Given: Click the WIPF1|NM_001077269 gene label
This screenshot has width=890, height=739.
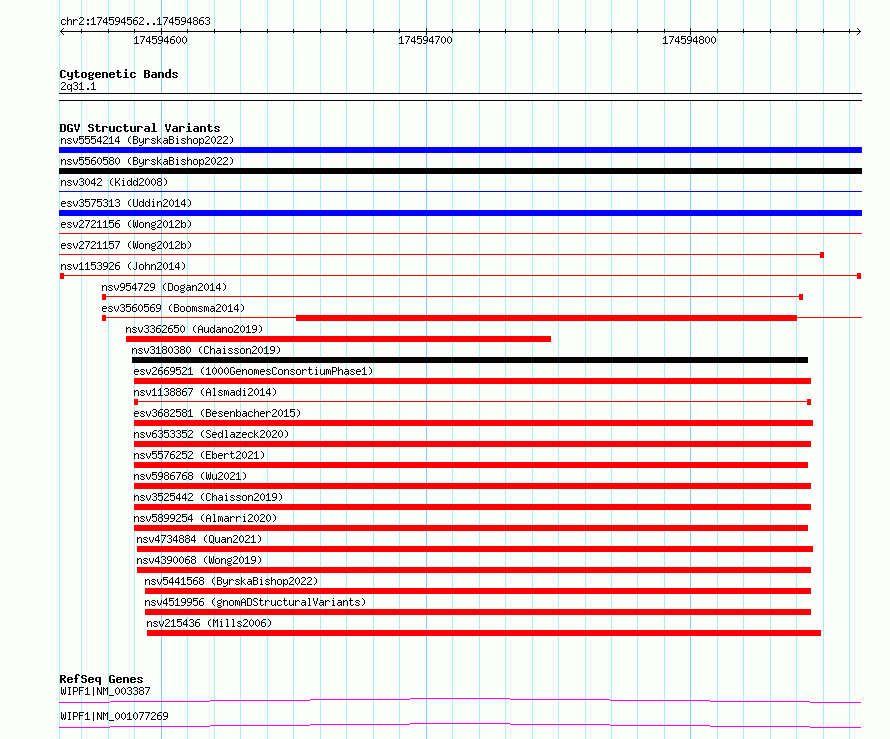Looking at the screenshot, I should (114, 716).
